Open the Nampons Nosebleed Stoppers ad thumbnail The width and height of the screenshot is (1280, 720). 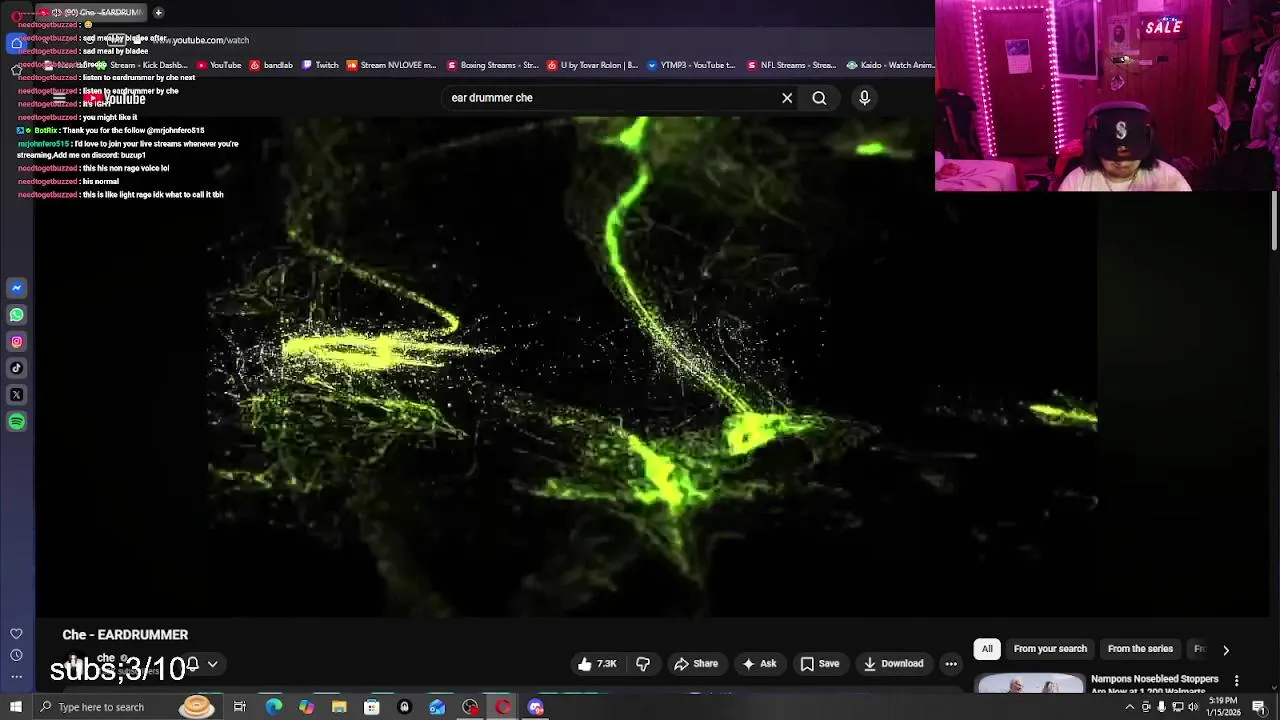(1030, 684)
